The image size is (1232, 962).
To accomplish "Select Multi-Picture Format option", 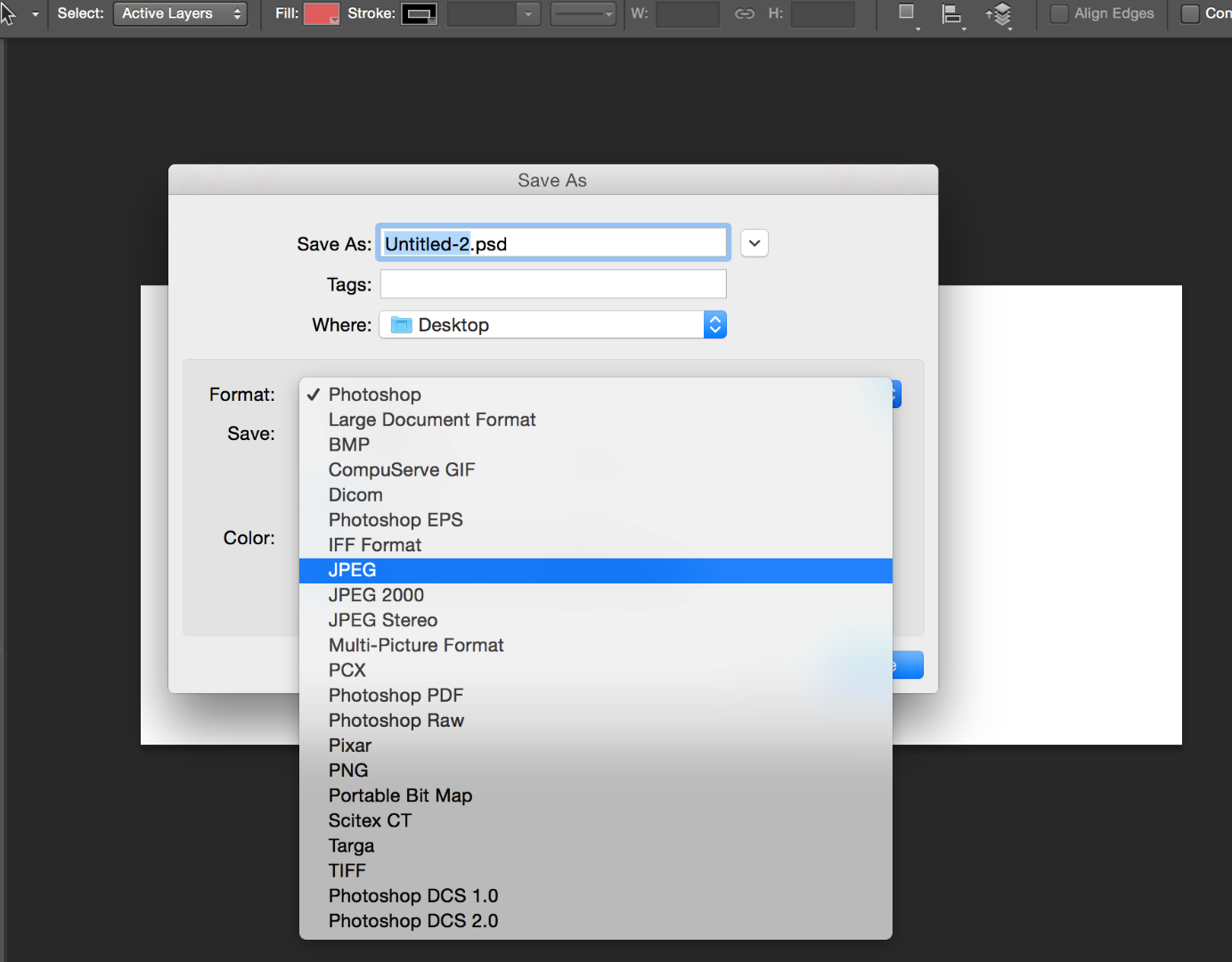I will click(595, 645).
